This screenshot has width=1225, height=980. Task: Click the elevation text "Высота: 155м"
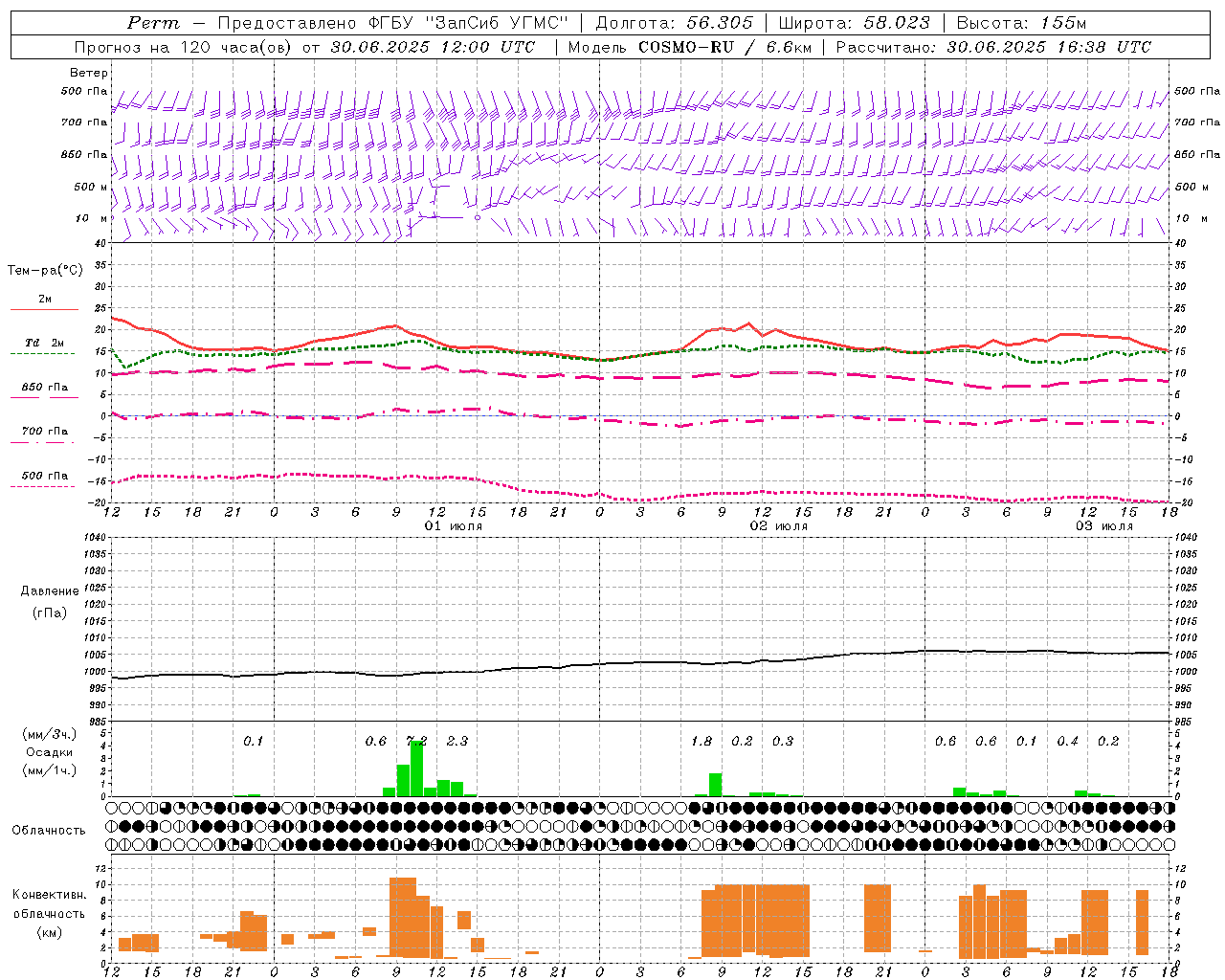[x=1021, y=23]
